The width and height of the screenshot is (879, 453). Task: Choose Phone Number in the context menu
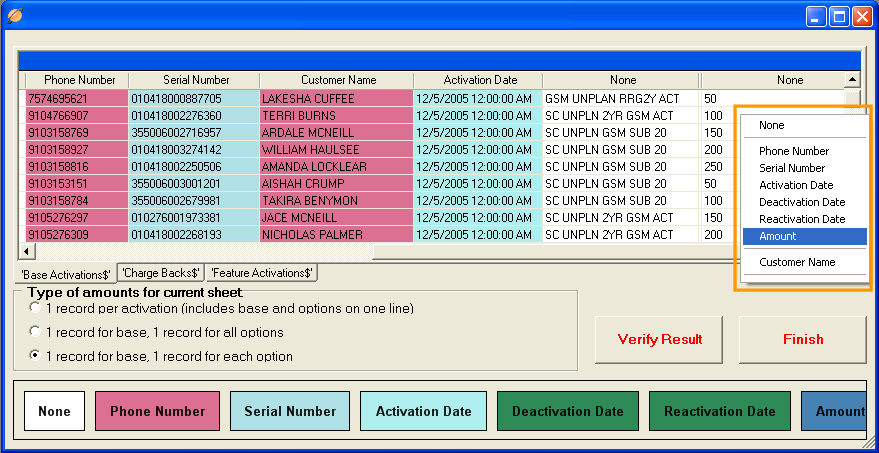[x=804, y=151]
